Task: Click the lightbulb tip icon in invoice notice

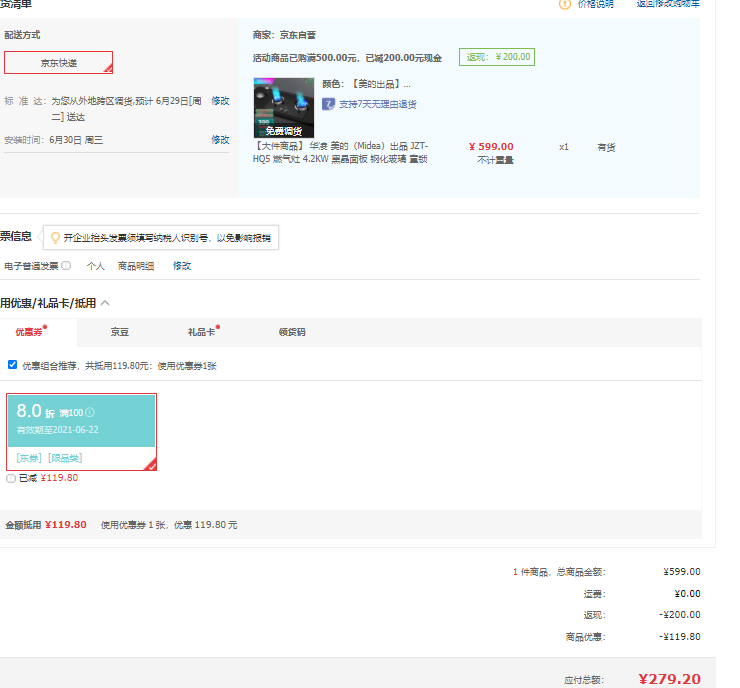Action: pyautogui.click(x=55, y=238)
